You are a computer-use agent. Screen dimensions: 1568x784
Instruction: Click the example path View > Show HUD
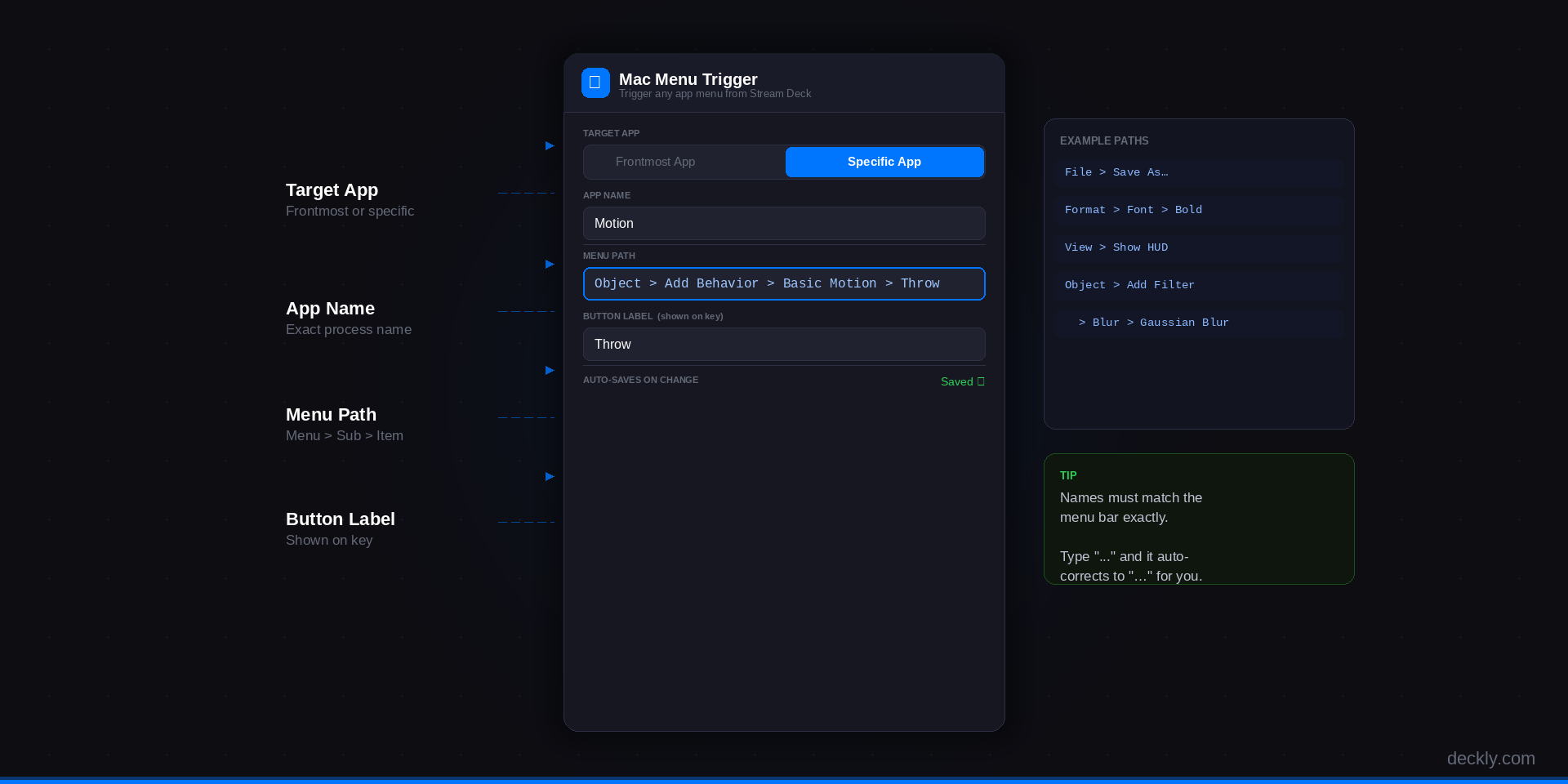[1198, 247]
